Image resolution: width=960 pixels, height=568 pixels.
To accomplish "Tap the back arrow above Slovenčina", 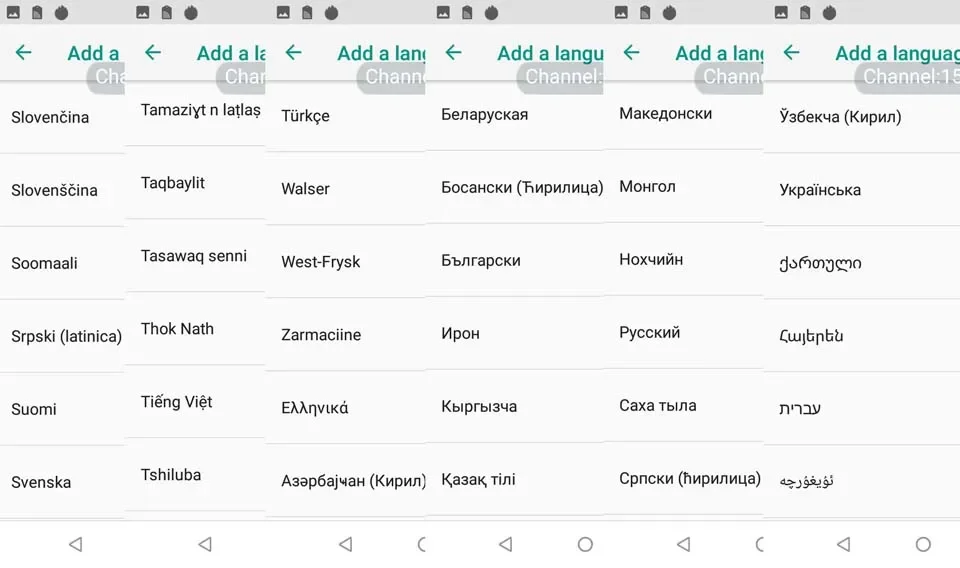I will click(x=23, y=53).
